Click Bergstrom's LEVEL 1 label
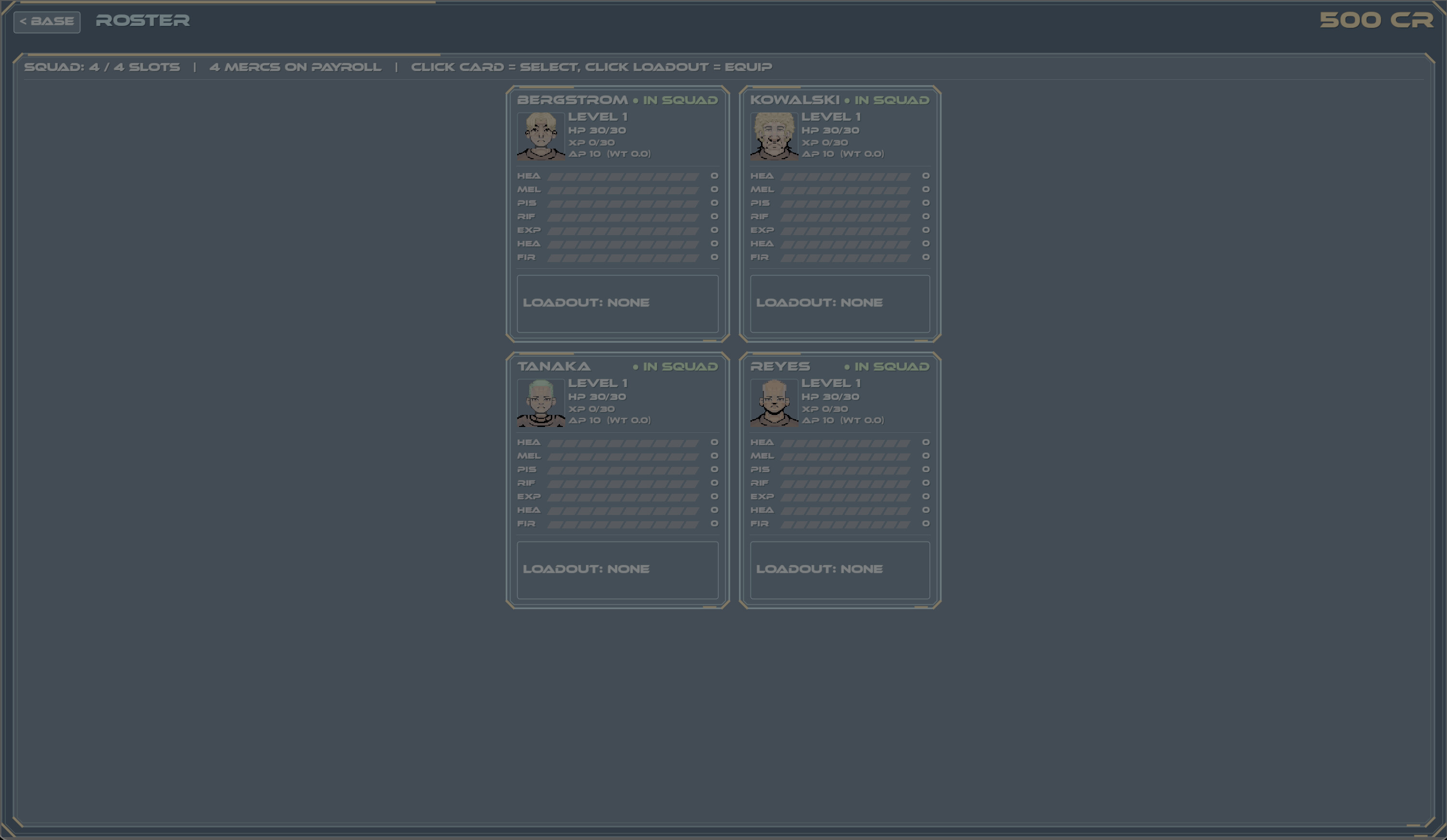 (x=598, y=116)
